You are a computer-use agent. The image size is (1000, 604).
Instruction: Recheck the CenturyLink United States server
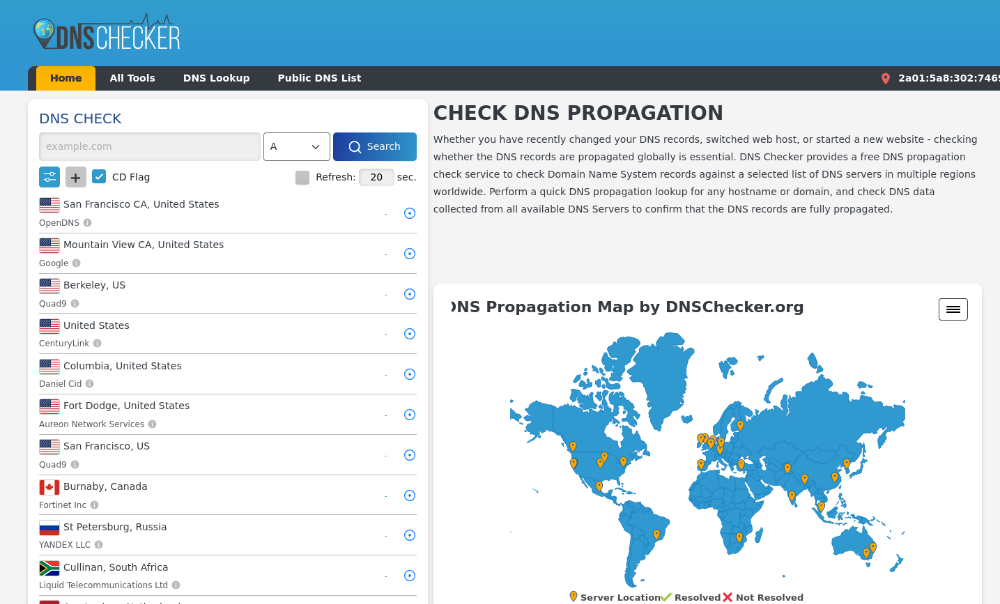[410, 334]
